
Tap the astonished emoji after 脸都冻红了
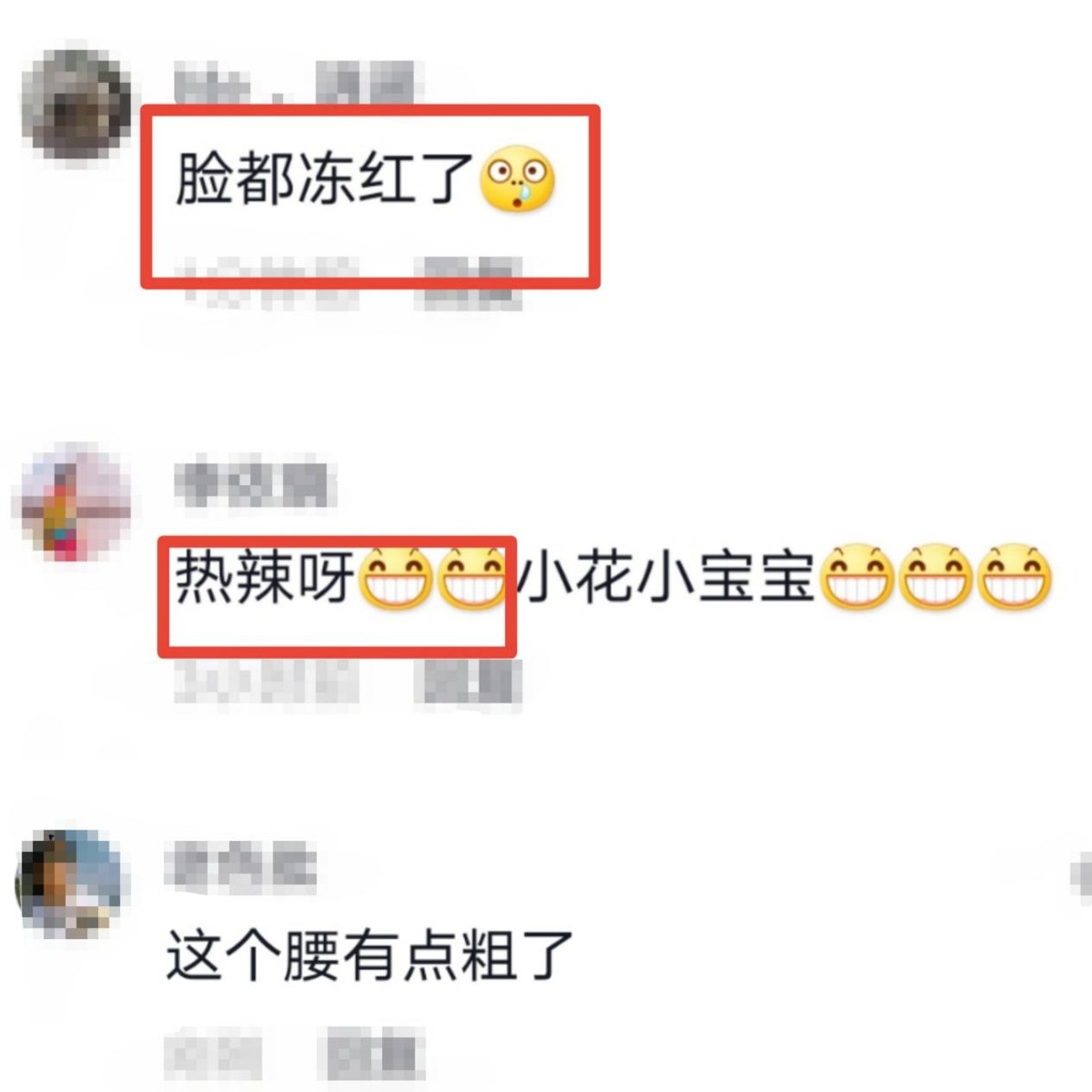point(516,179)
